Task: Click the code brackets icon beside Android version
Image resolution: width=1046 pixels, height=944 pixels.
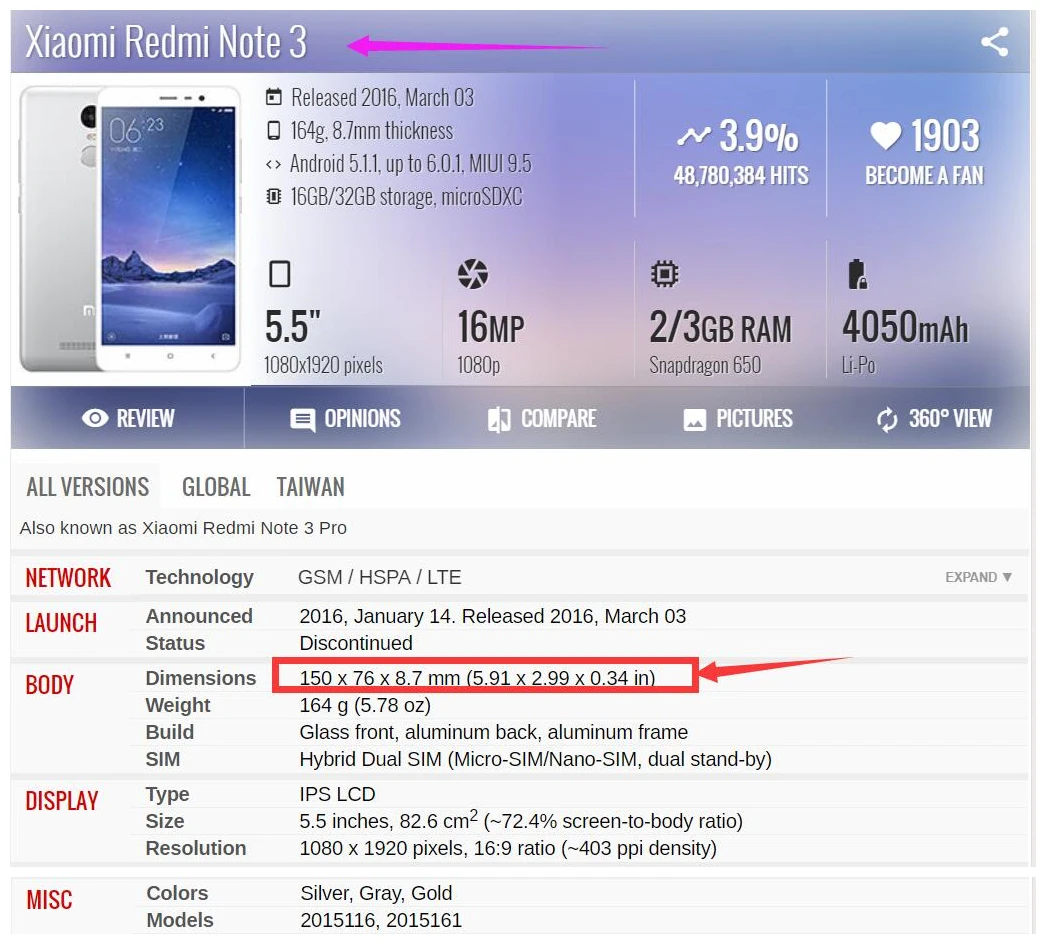Action: [x=274, y=164]
